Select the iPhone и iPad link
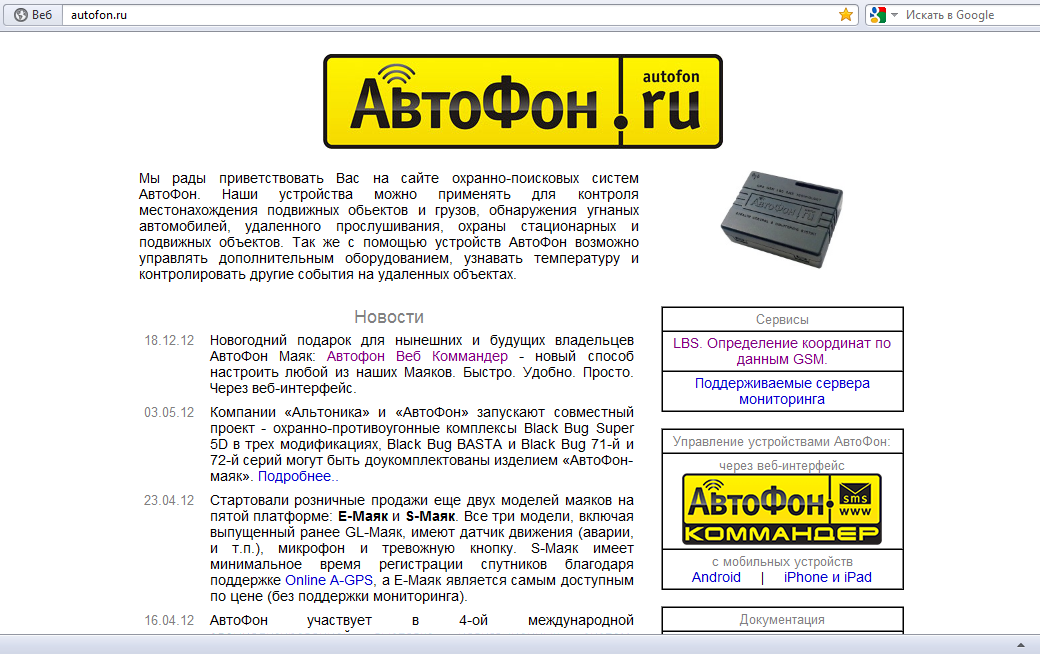This screenshot has width=1040, height=654. 827,577
